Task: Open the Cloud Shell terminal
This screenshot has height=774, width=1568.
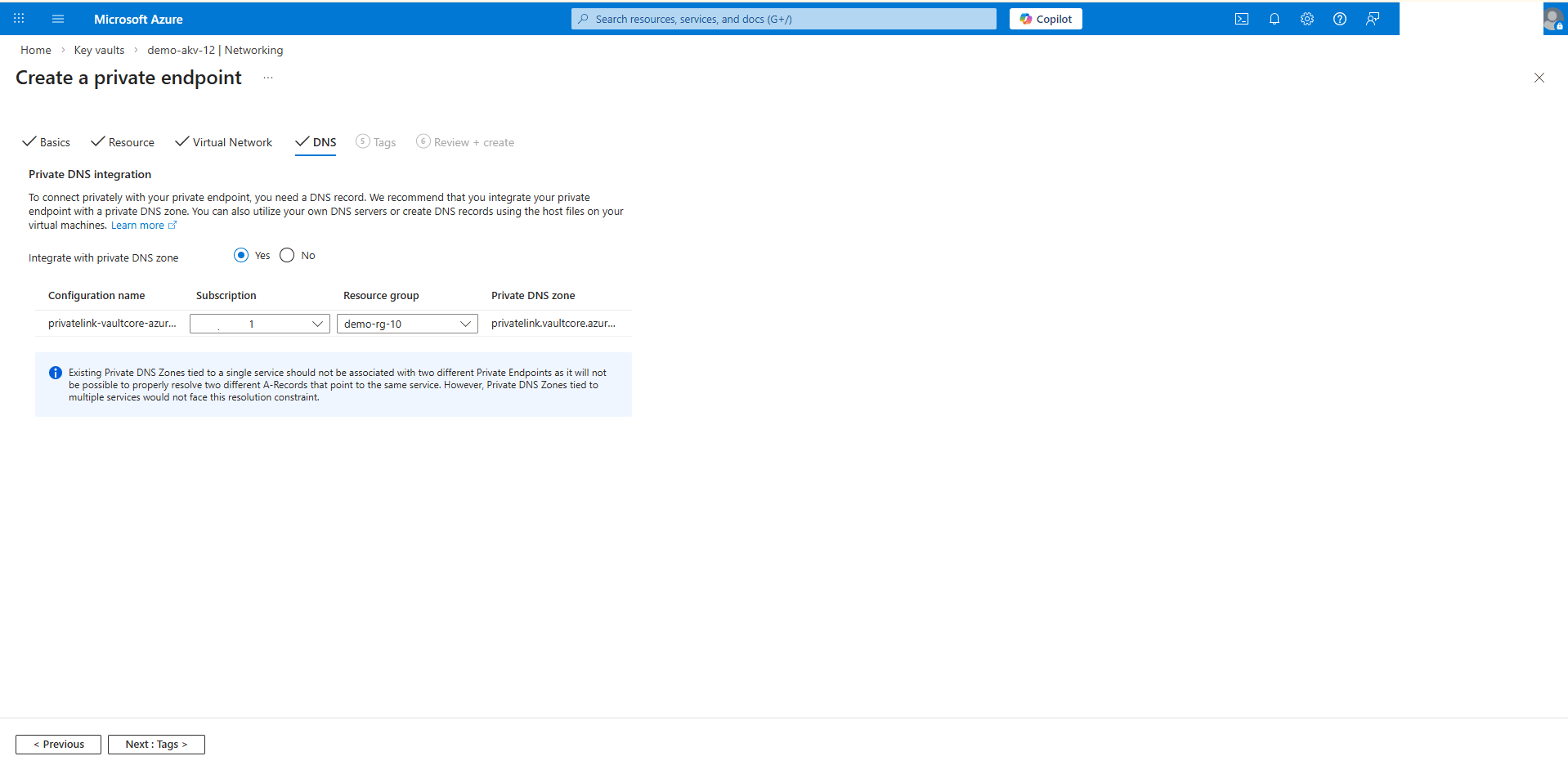Action: point(1241,18)
